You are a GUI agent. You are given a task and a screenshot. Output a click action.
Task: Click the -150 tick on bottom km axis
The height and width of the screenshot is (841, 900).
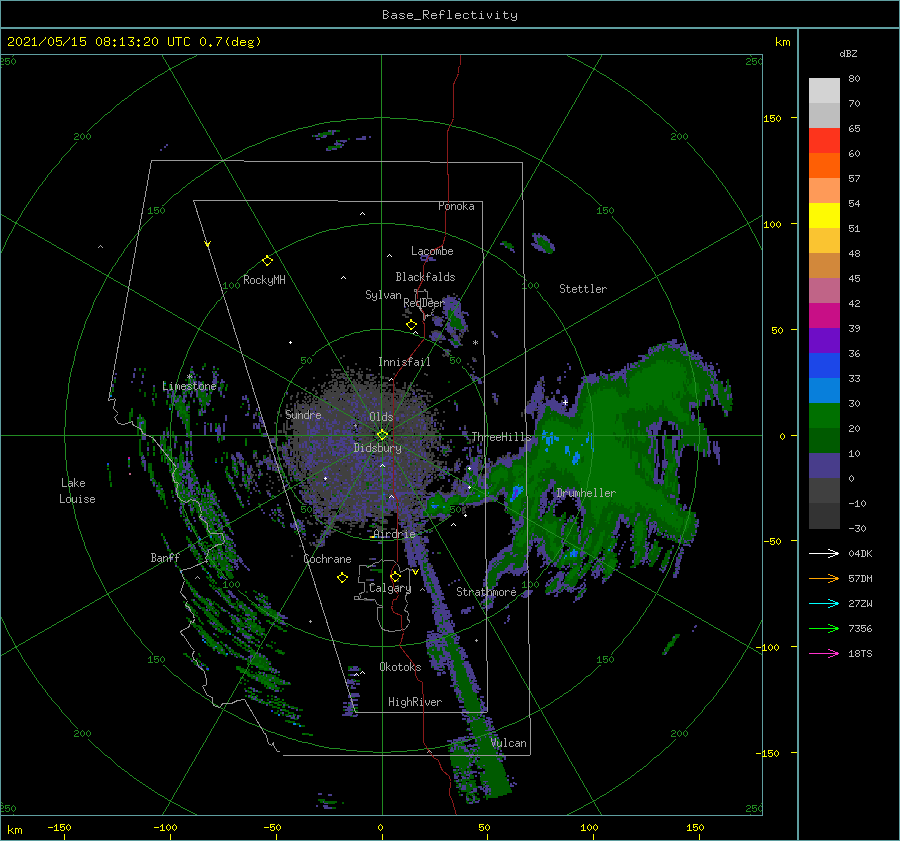[x=59, y=827]
